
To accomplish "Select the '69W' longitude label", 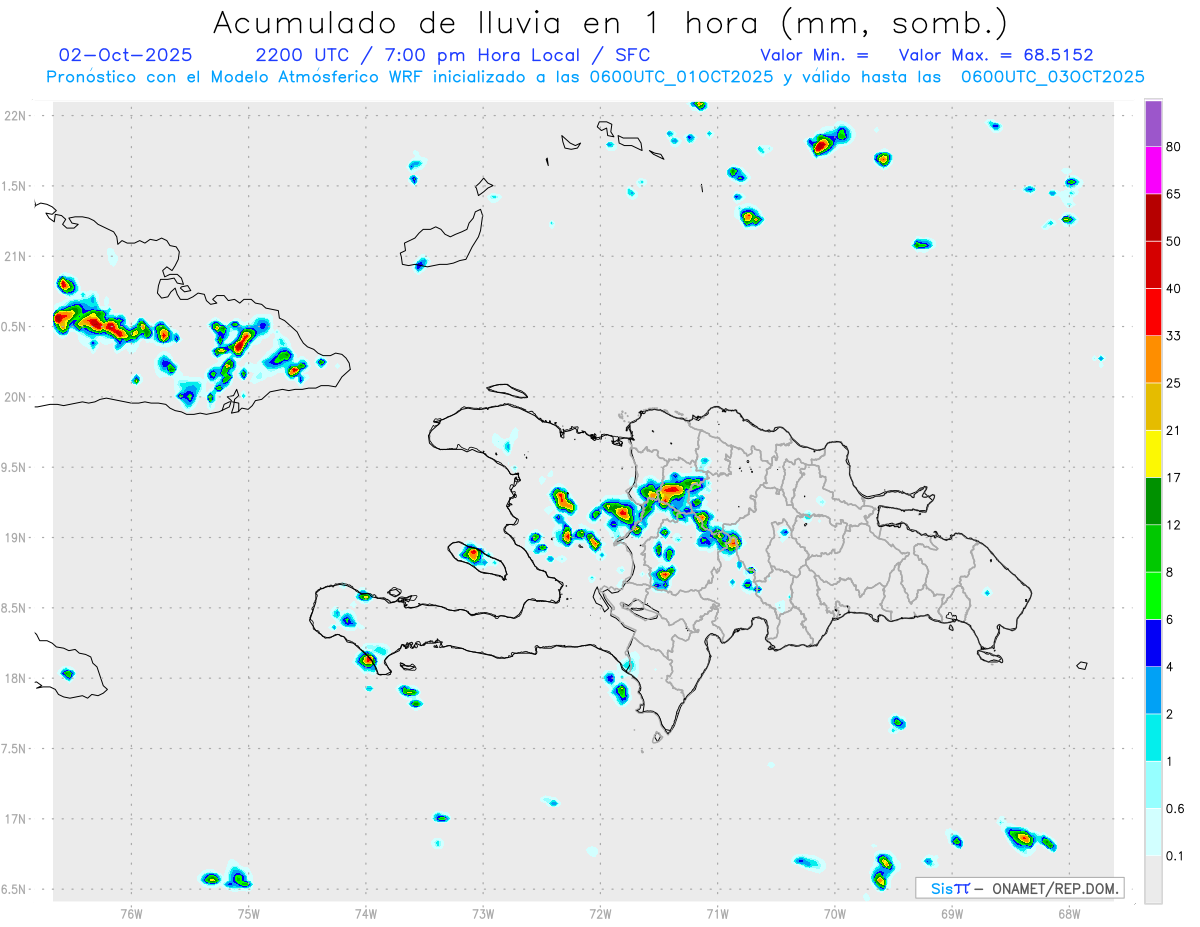I will coord(952,913).
